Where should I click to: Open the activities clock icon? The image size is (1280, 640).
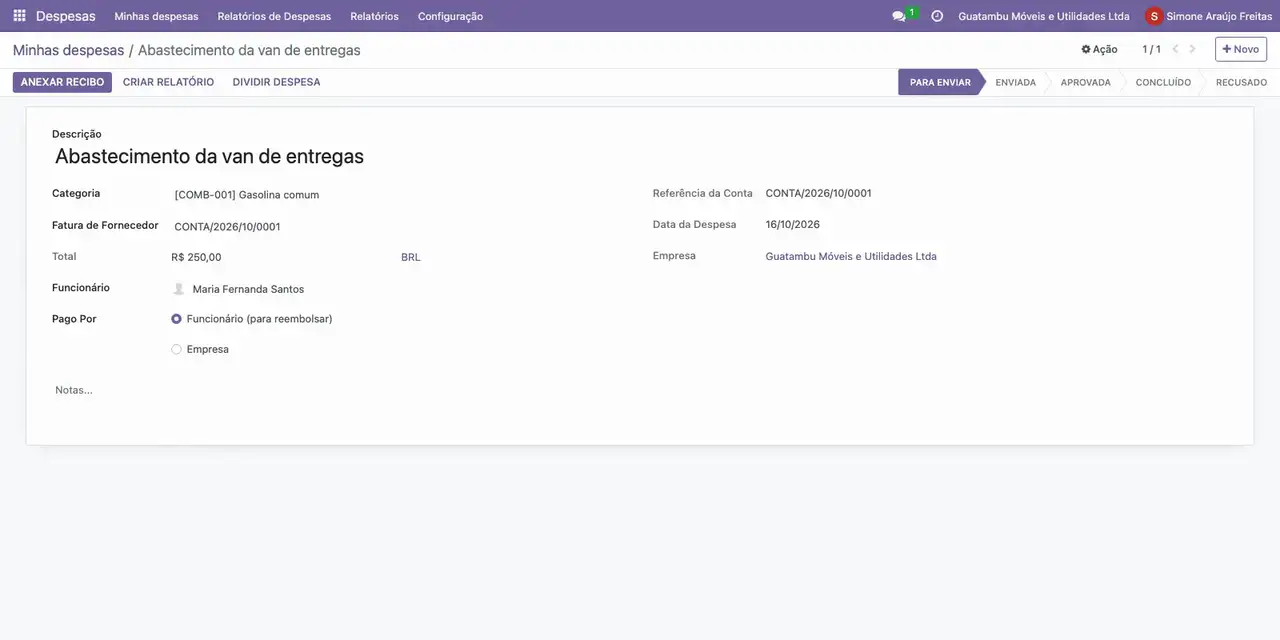coord(937,16)
